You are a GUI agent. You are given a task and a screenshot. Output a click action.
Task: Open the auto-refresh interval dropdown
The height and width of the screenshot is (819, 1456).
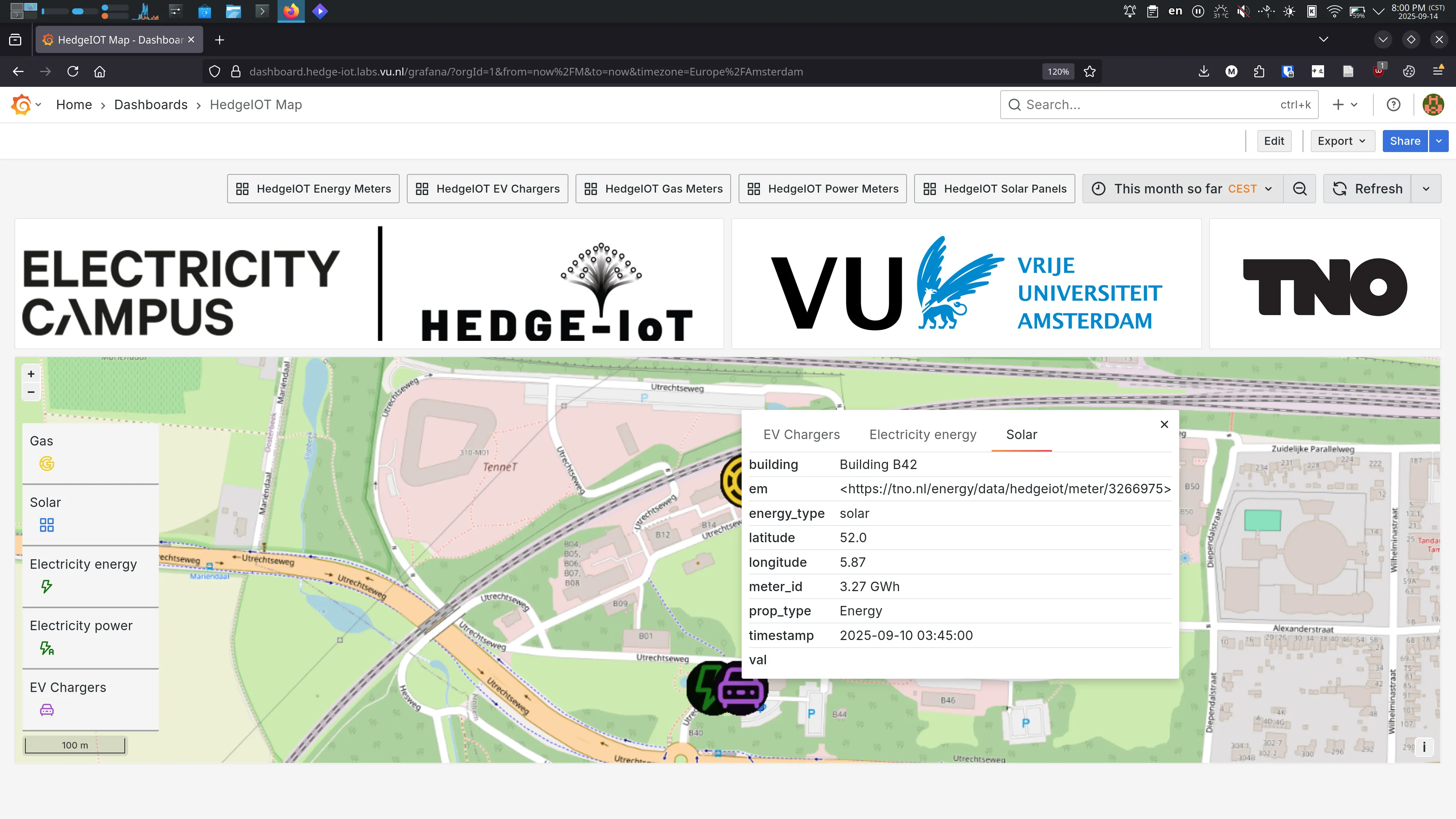click(1426, 188)
